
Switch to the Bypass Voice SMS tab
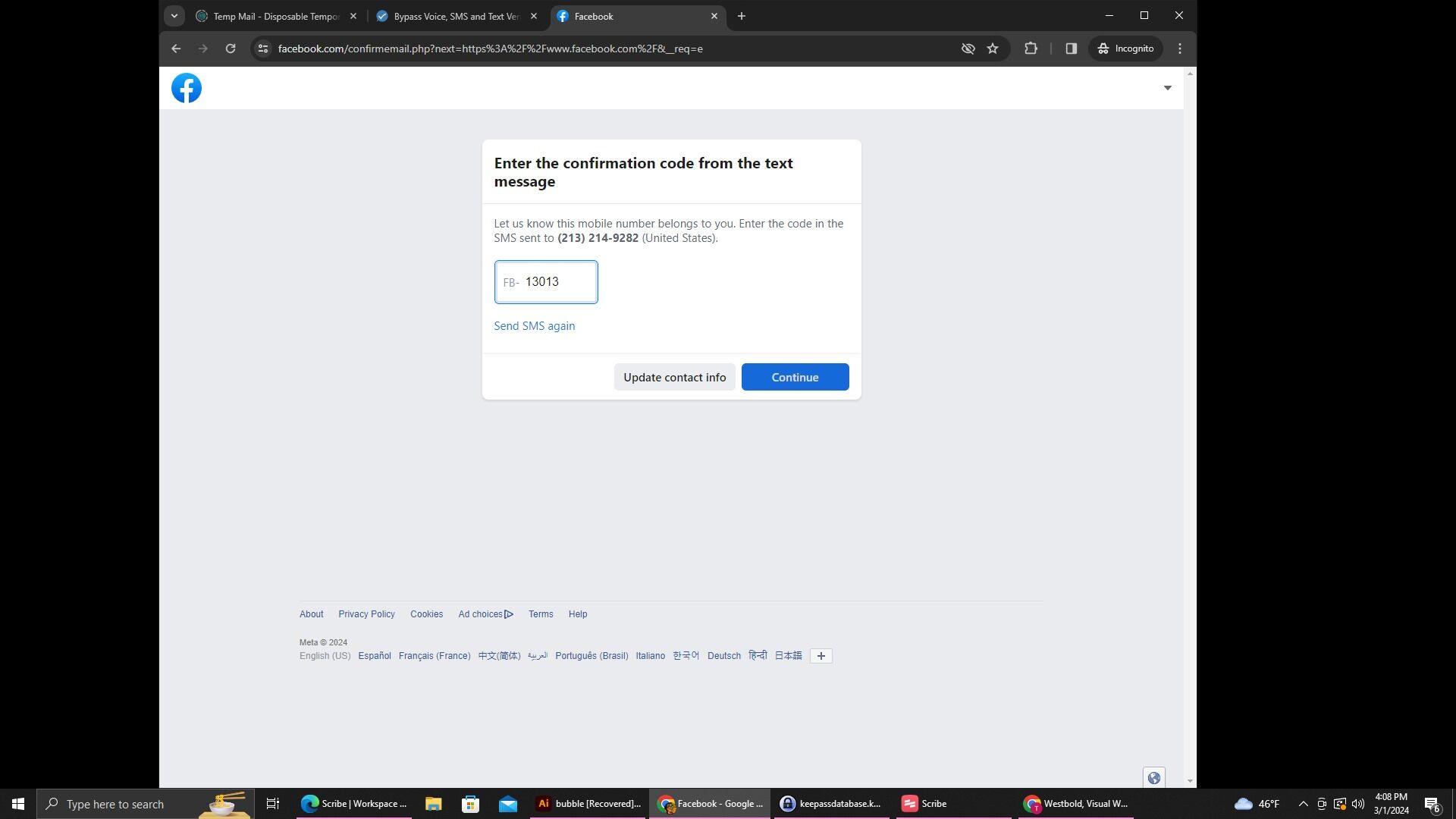[451, 15]
